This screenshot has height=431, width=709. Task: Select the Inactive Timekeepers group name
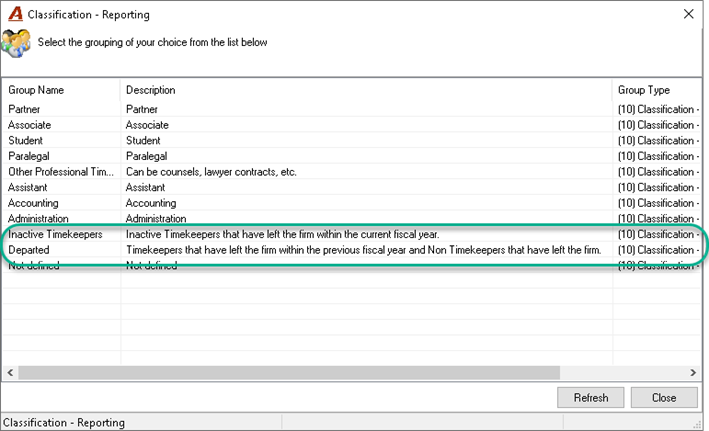55,234
